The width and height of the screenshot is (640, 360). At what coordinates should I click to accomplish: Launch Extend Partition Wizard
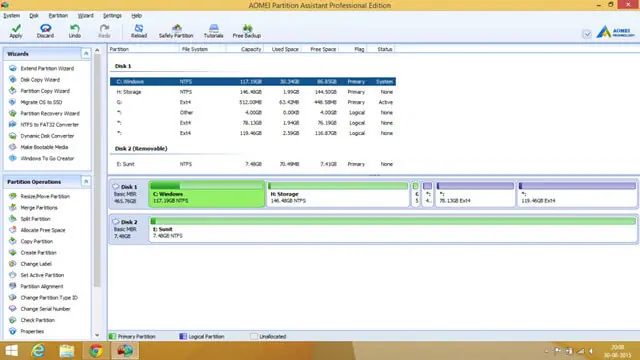[47, 69]
